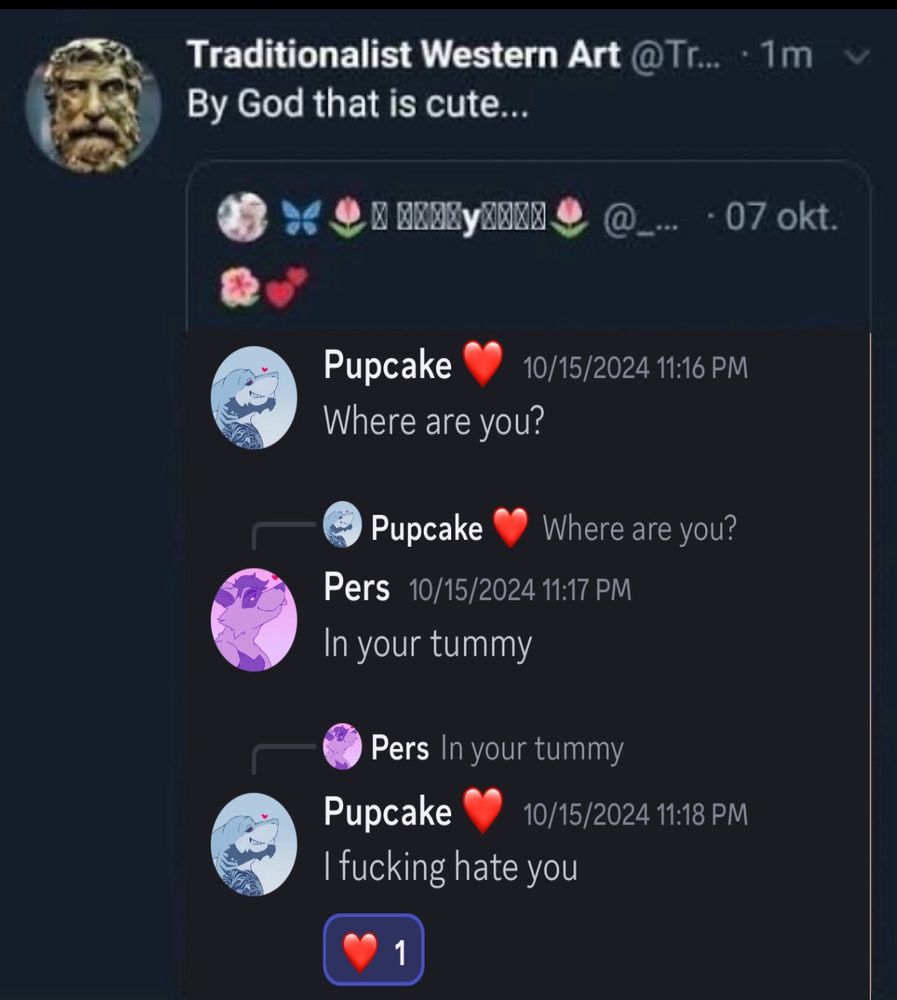This screenshot has height=1000, width=897.
Task: Jump to replied message 'Where are you?'
Action: pyautogui.click(x=639, y=529)
